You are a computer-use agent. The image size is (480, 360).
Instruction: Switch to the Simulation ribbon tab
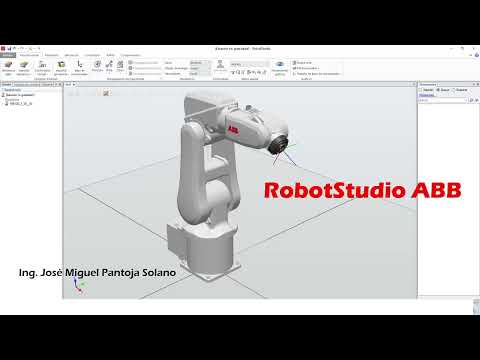point(71,55)
